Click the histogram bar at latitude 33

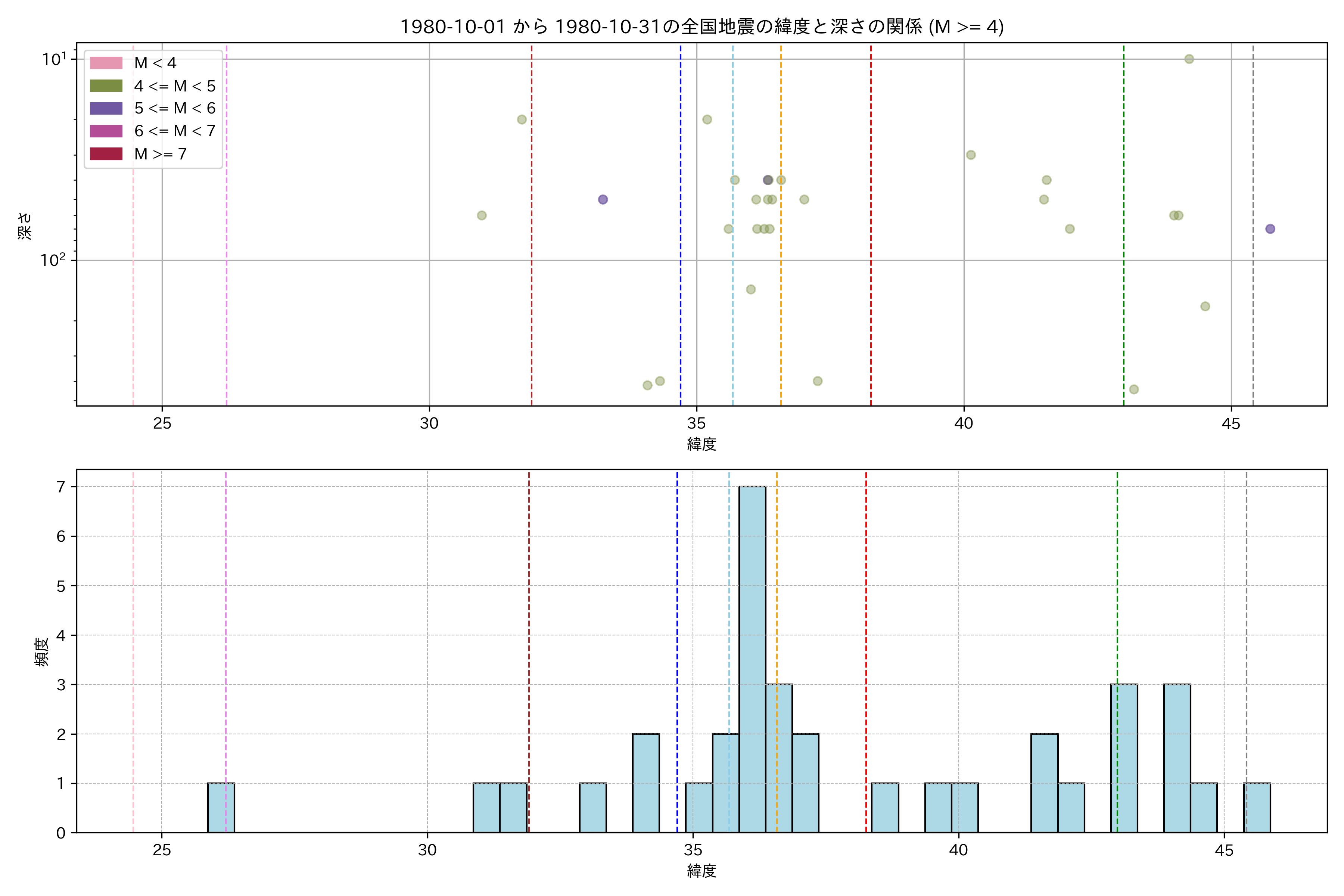click(x=592, y=808)
